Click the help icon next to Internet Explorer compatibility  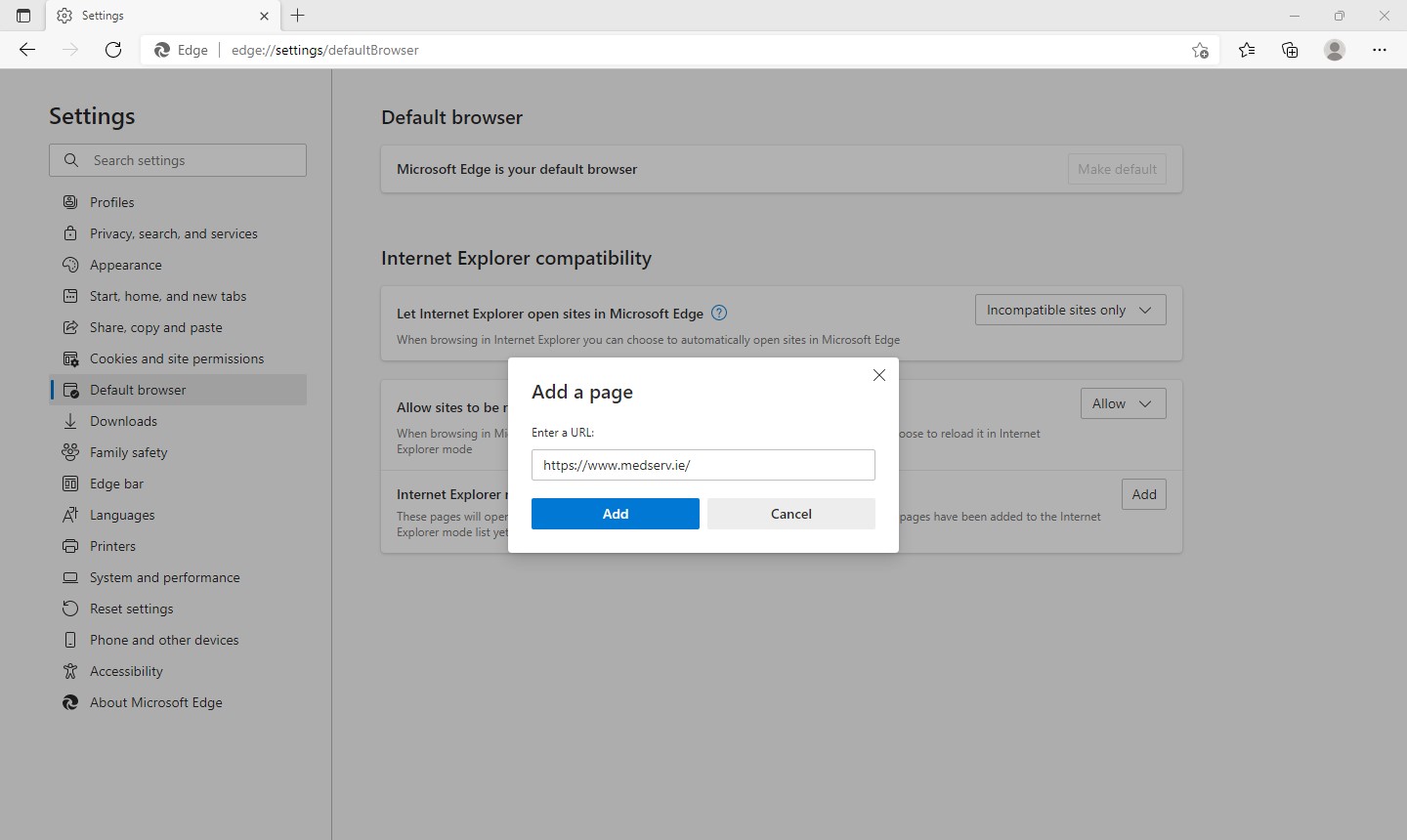[719, 313]
